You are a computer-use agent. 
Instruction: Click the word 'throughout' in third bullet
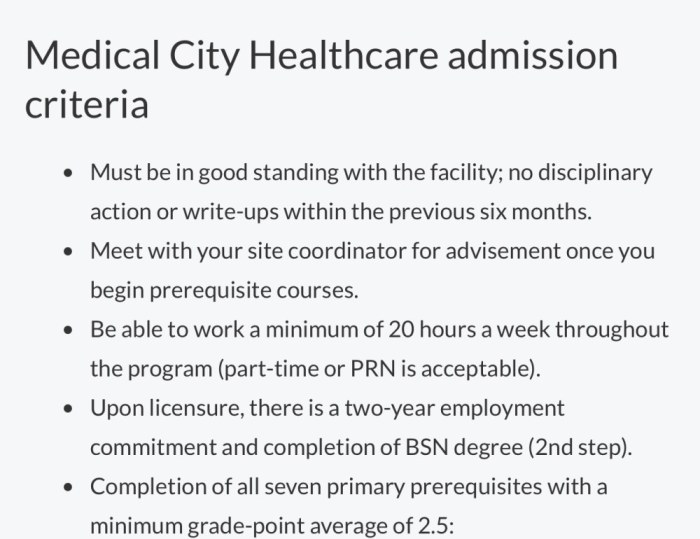[612, 330]
